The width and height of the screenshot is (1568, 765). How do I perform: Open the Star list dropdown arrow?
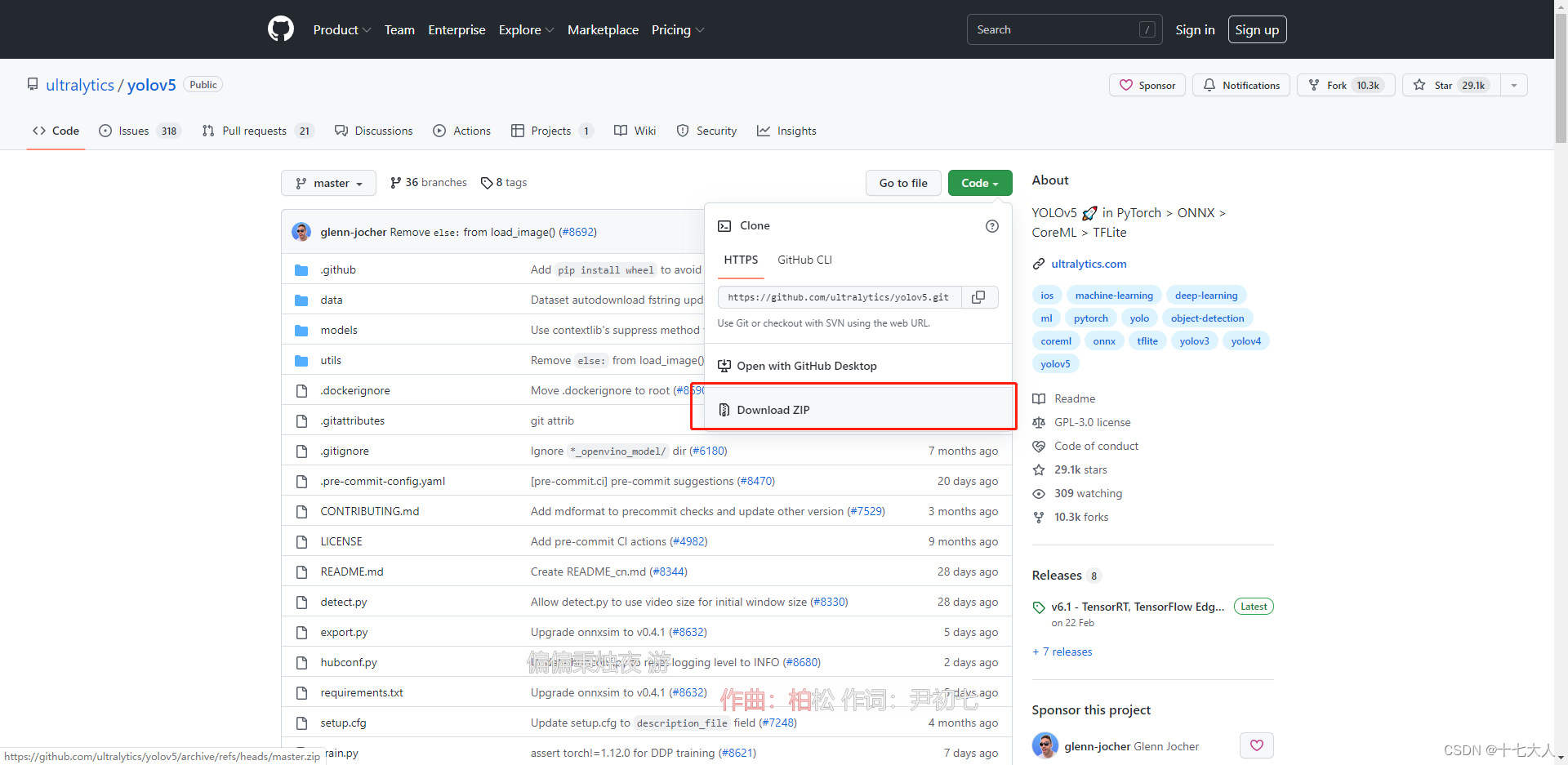[1514, 85]
